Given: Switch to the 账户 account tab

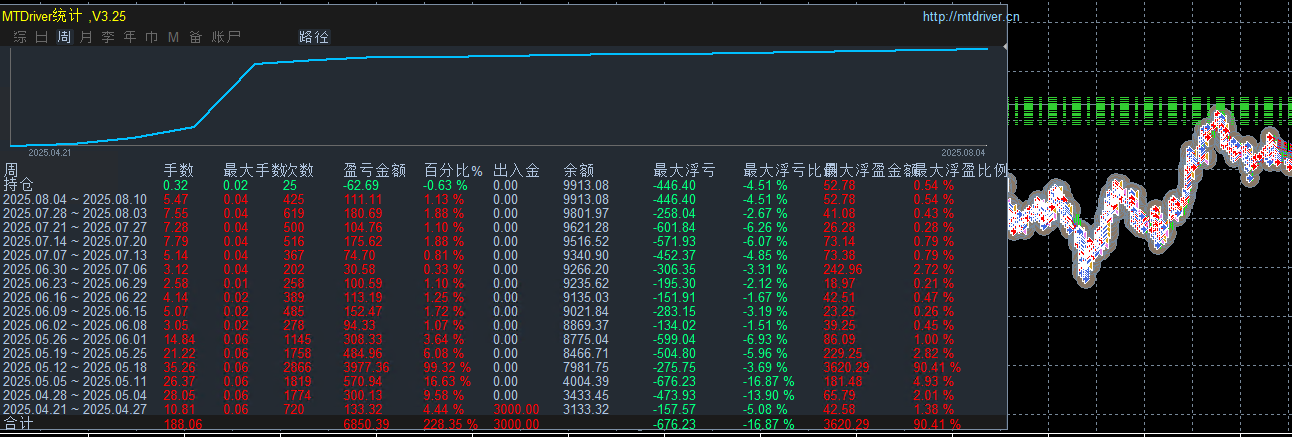Looking at the screenshot, I should click(x=226, y=37).
